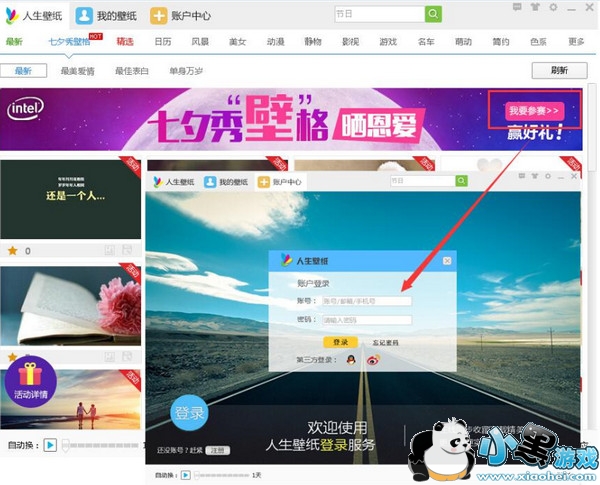
Task: Click the 注册 register button
Action: [x=217, y=450]
